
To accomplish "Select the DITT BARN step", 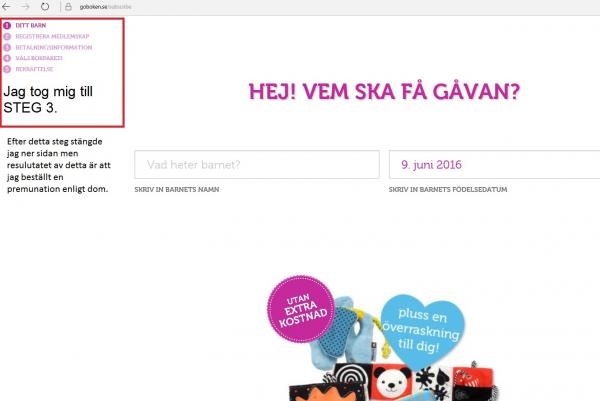I will tap(31, 25).
